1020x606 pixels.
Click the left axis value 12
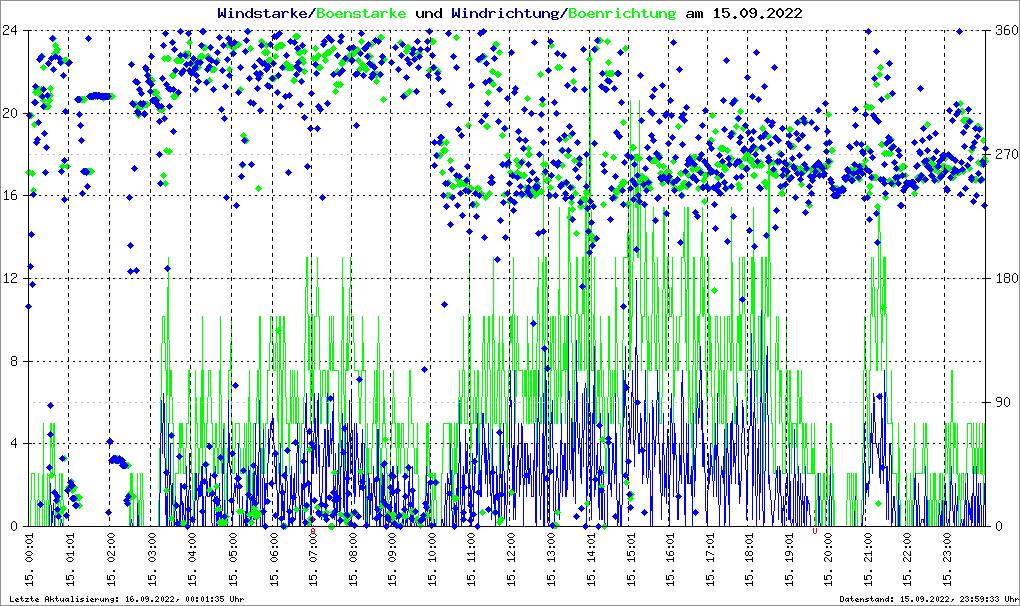tap(12, 278)
